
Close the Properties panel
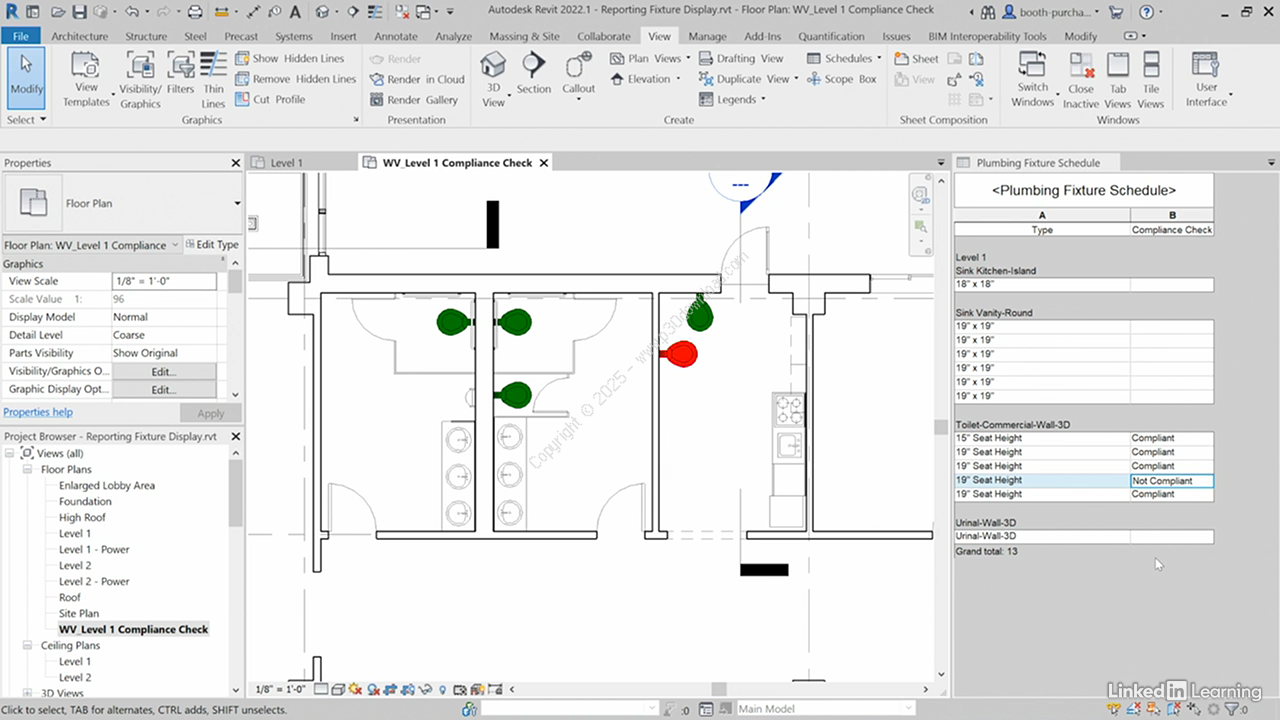pos(236,163)
